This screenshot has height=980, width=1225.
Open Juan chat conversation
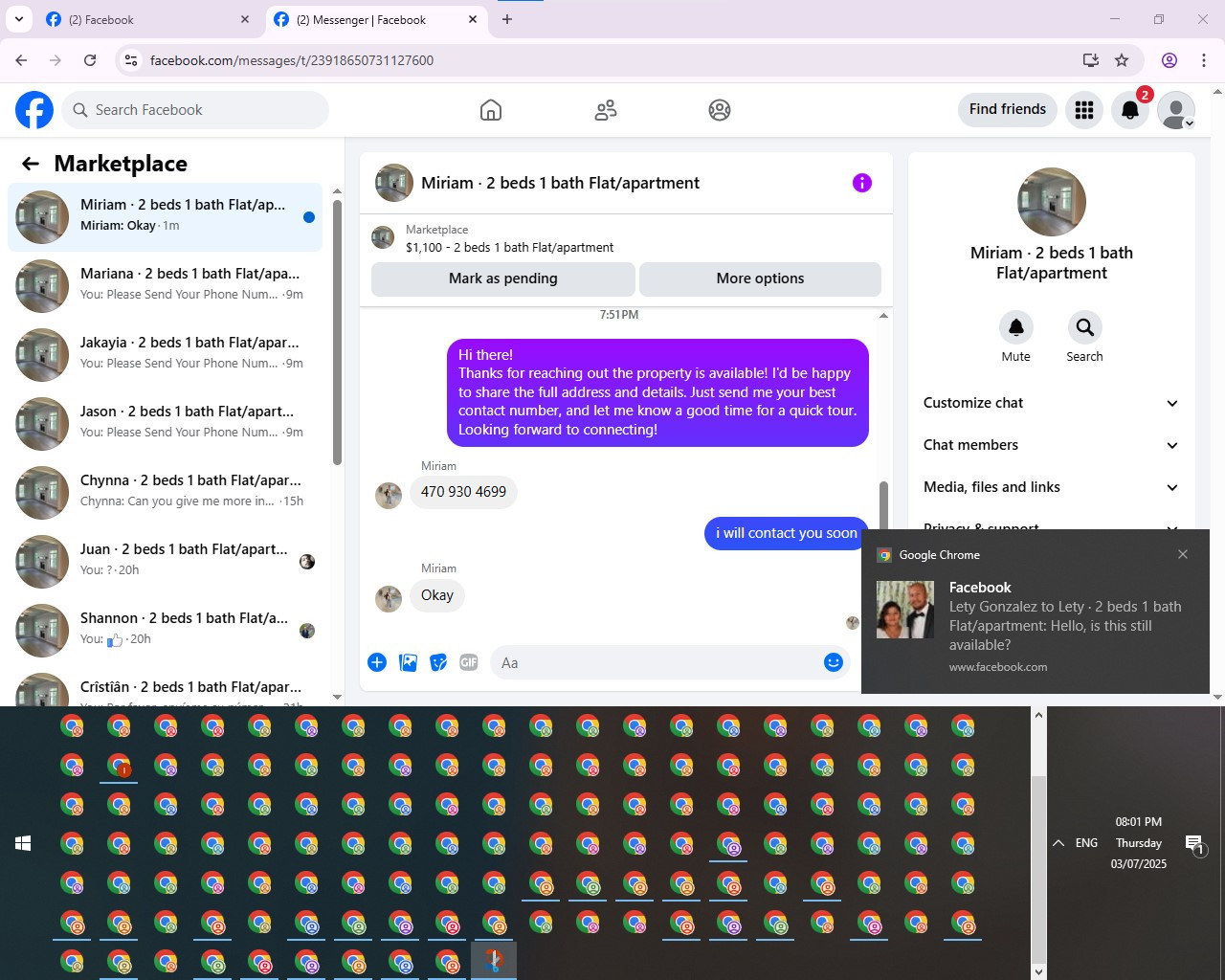(165, 562)
